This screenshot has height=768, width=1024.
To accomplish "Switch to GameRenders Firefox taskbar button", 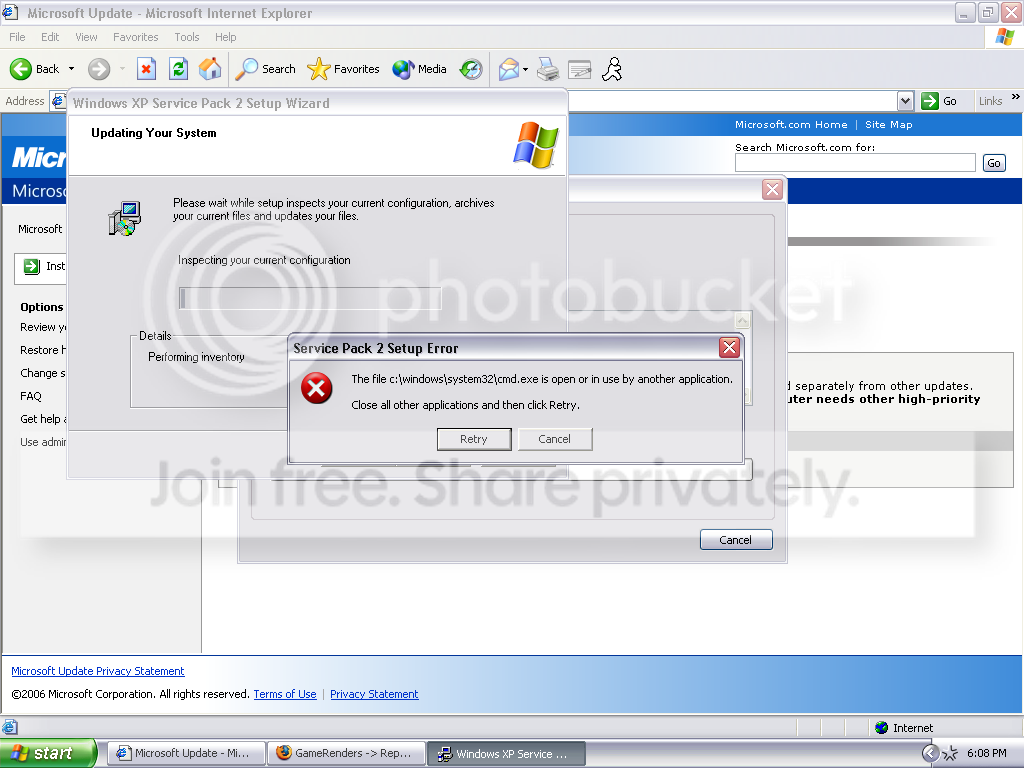I will tap(347, 753).
